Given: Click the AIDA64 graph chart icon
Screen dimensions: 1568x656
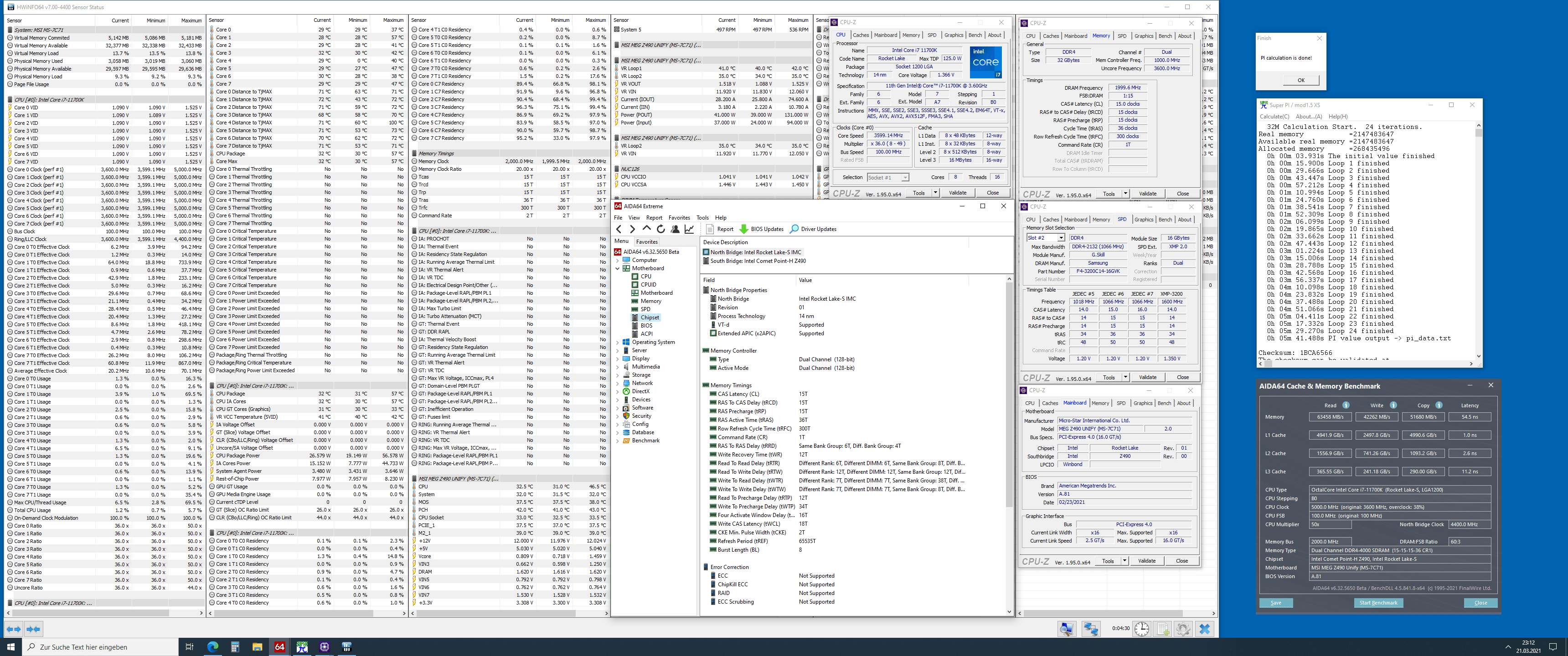Looking at the screenshot, I should point(689,230).
